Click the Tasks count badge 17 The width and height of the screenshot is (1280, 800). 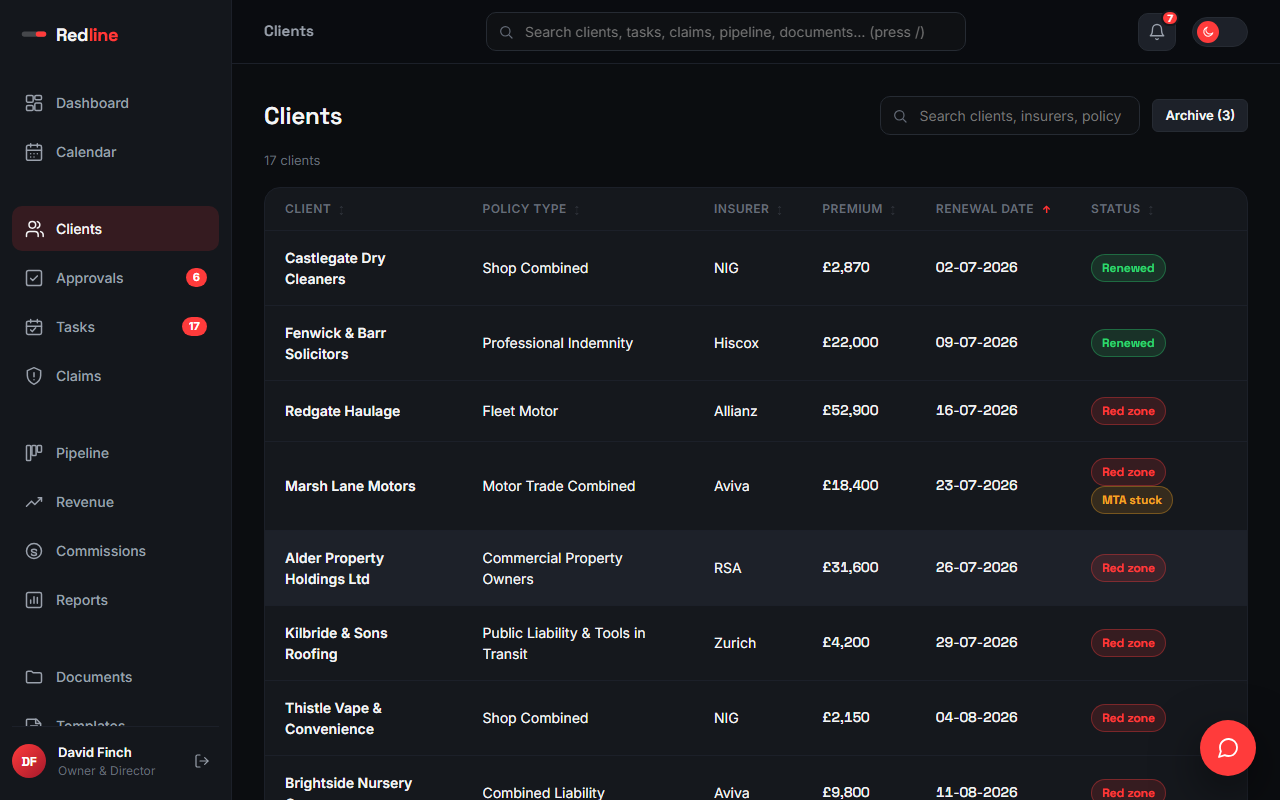tap(194, 326)
